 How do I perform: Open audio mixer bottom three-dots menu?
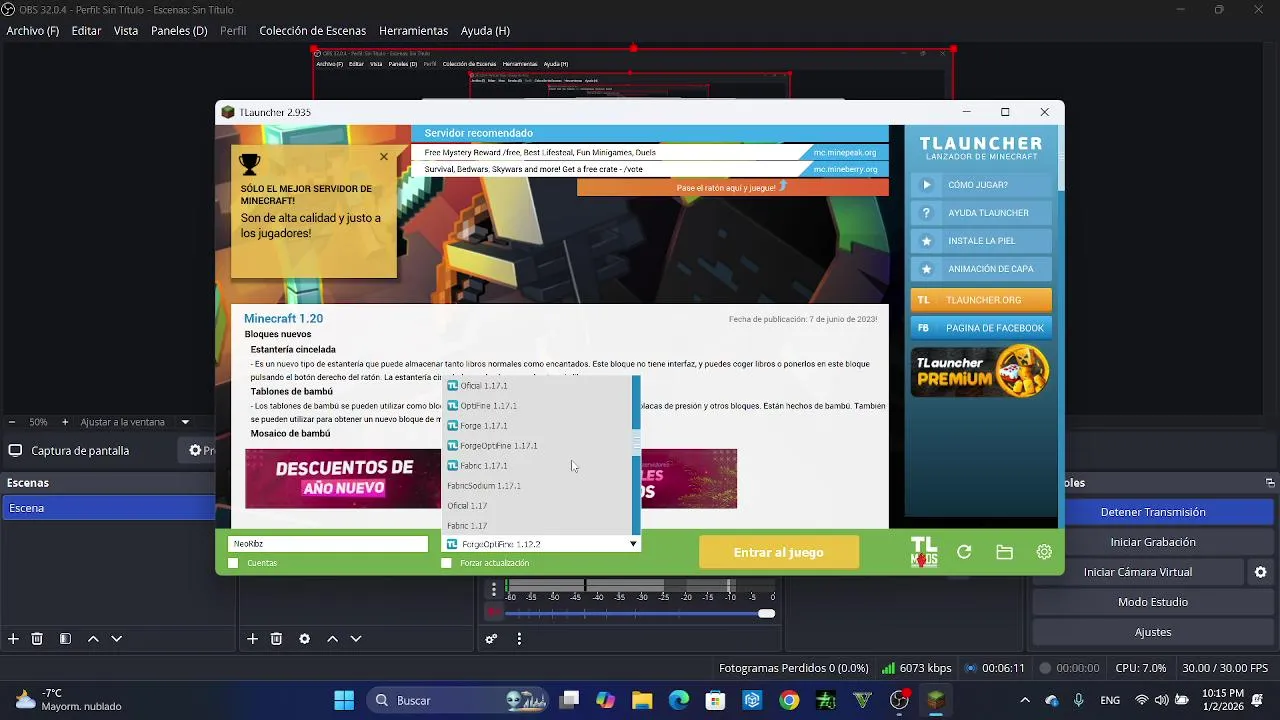[x=519, y=638]
